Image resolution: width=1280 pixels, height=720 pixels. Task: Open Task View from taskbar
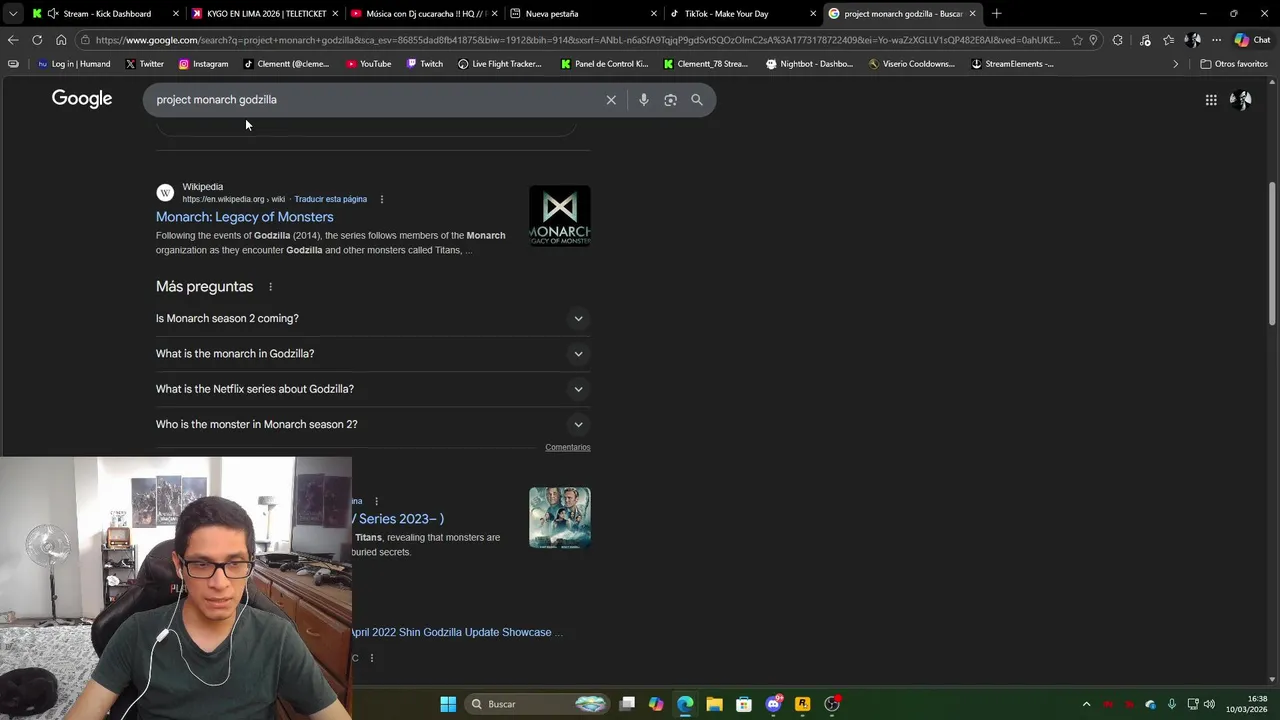(x=627, y=704)
